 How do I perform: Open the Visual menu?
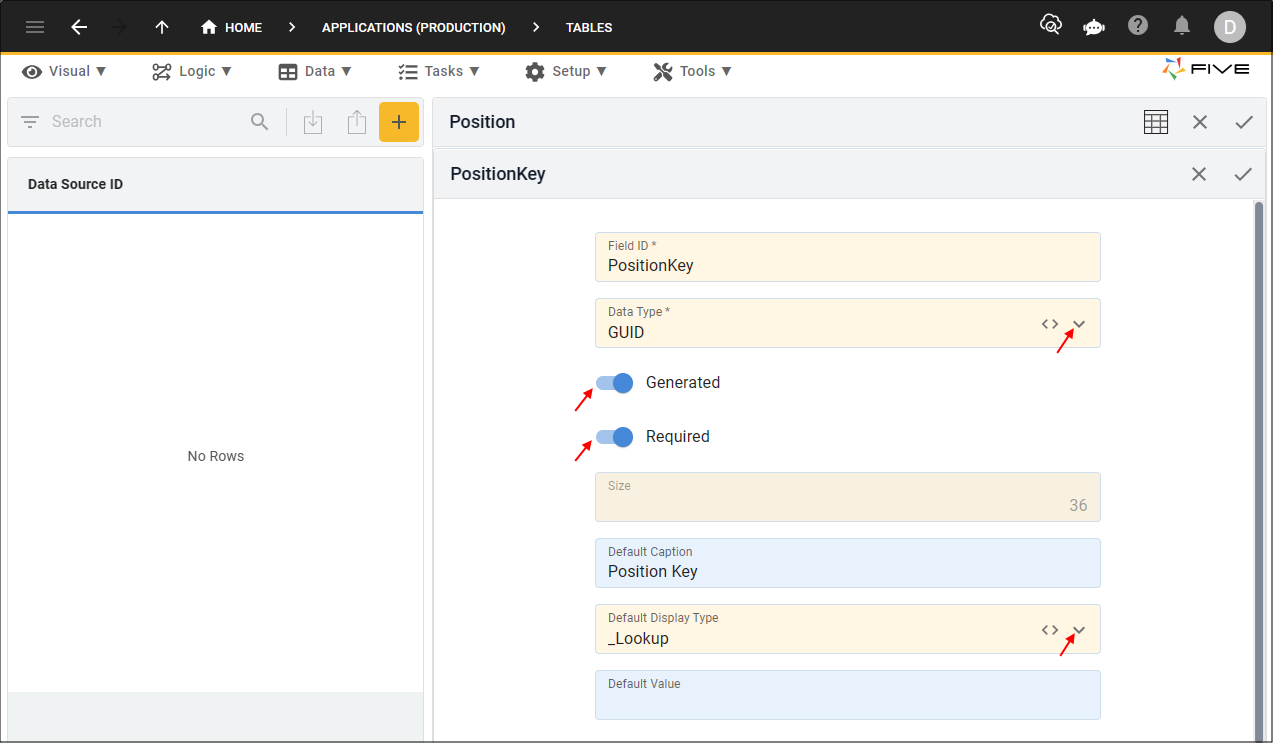coord(65,71)
